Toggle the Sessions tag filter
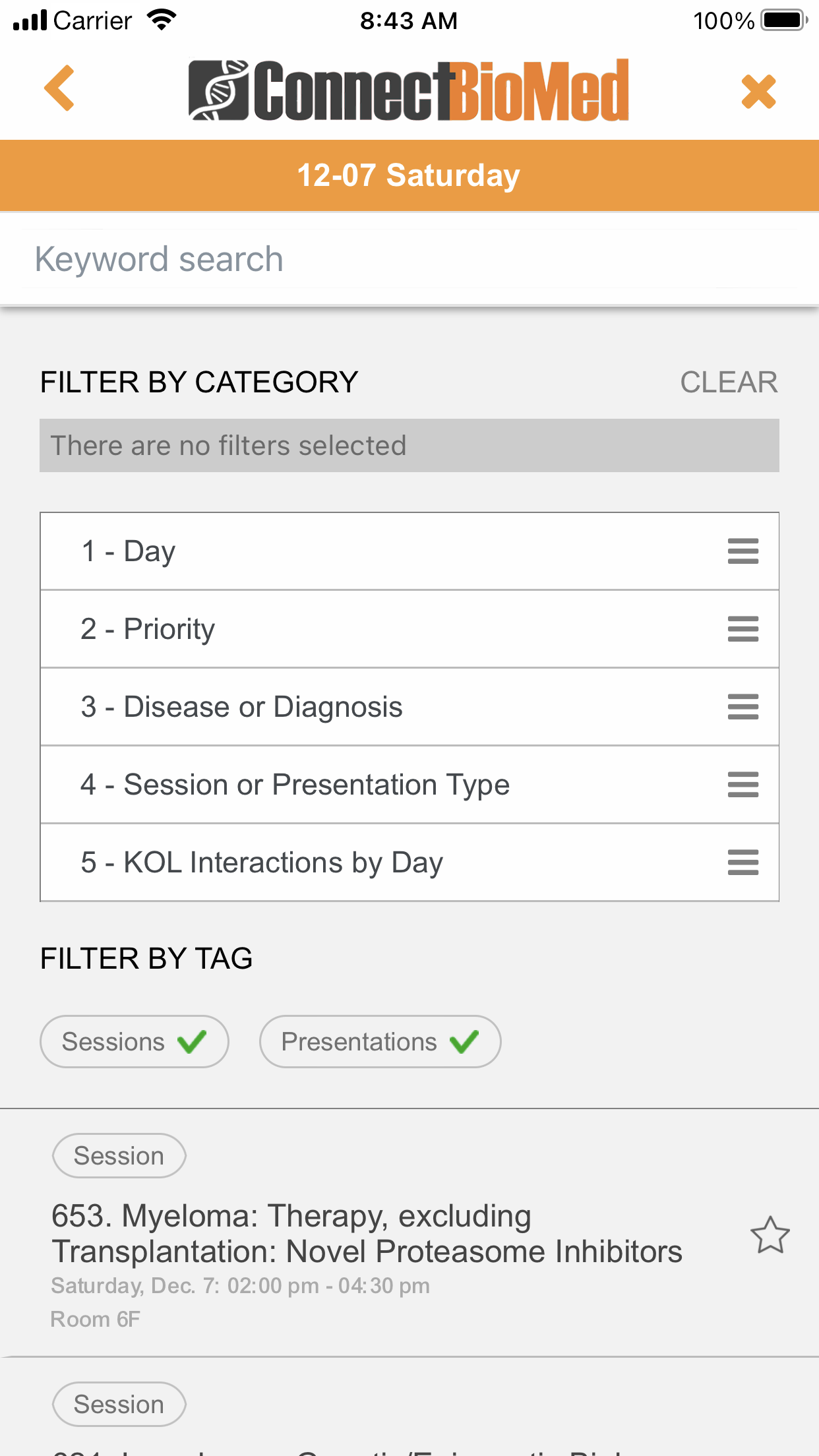819x1456 pixels. pyautogui.click(x=135, y=1042)
